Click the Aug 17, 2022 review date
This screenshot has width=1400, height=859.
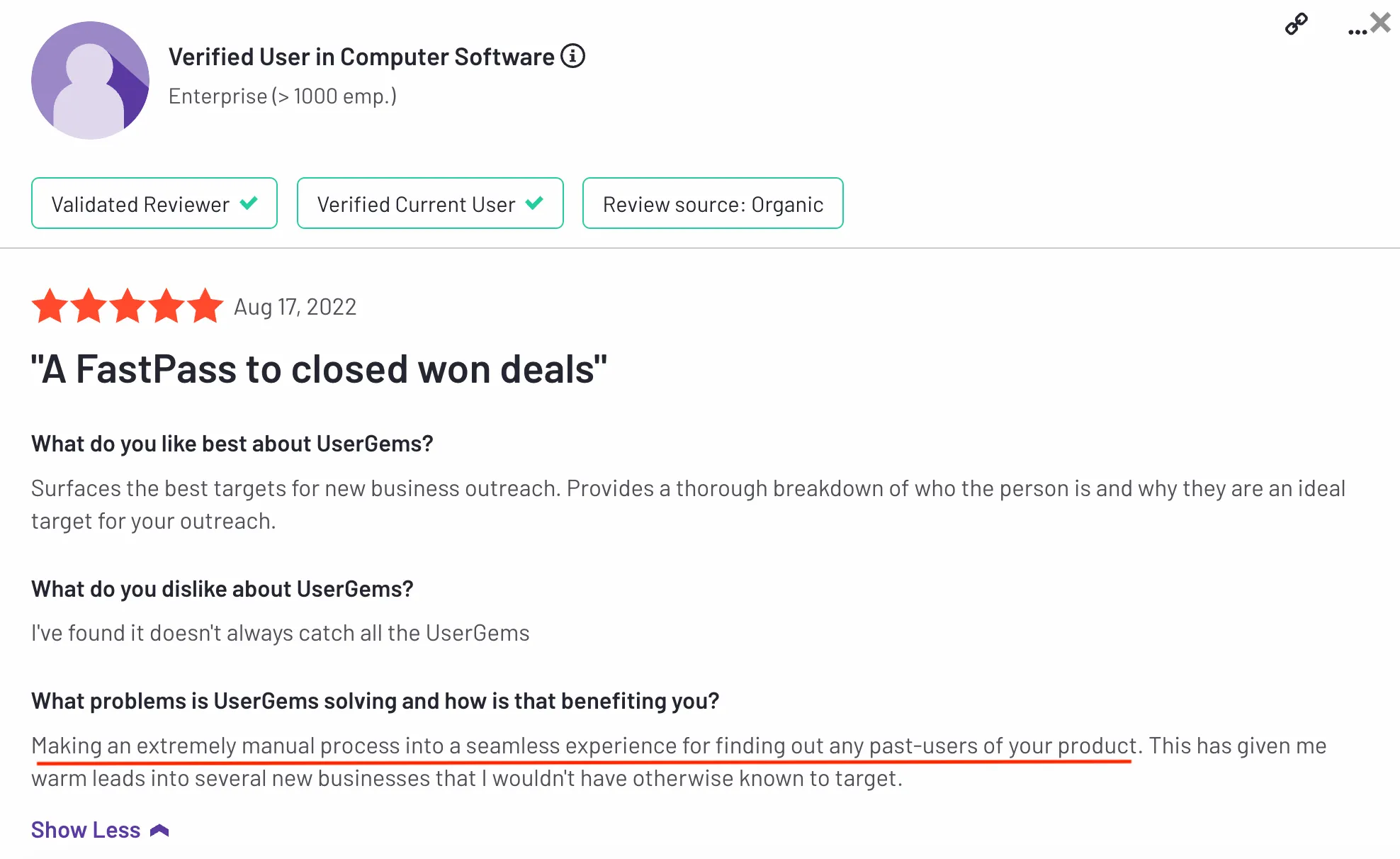[295, 307]
